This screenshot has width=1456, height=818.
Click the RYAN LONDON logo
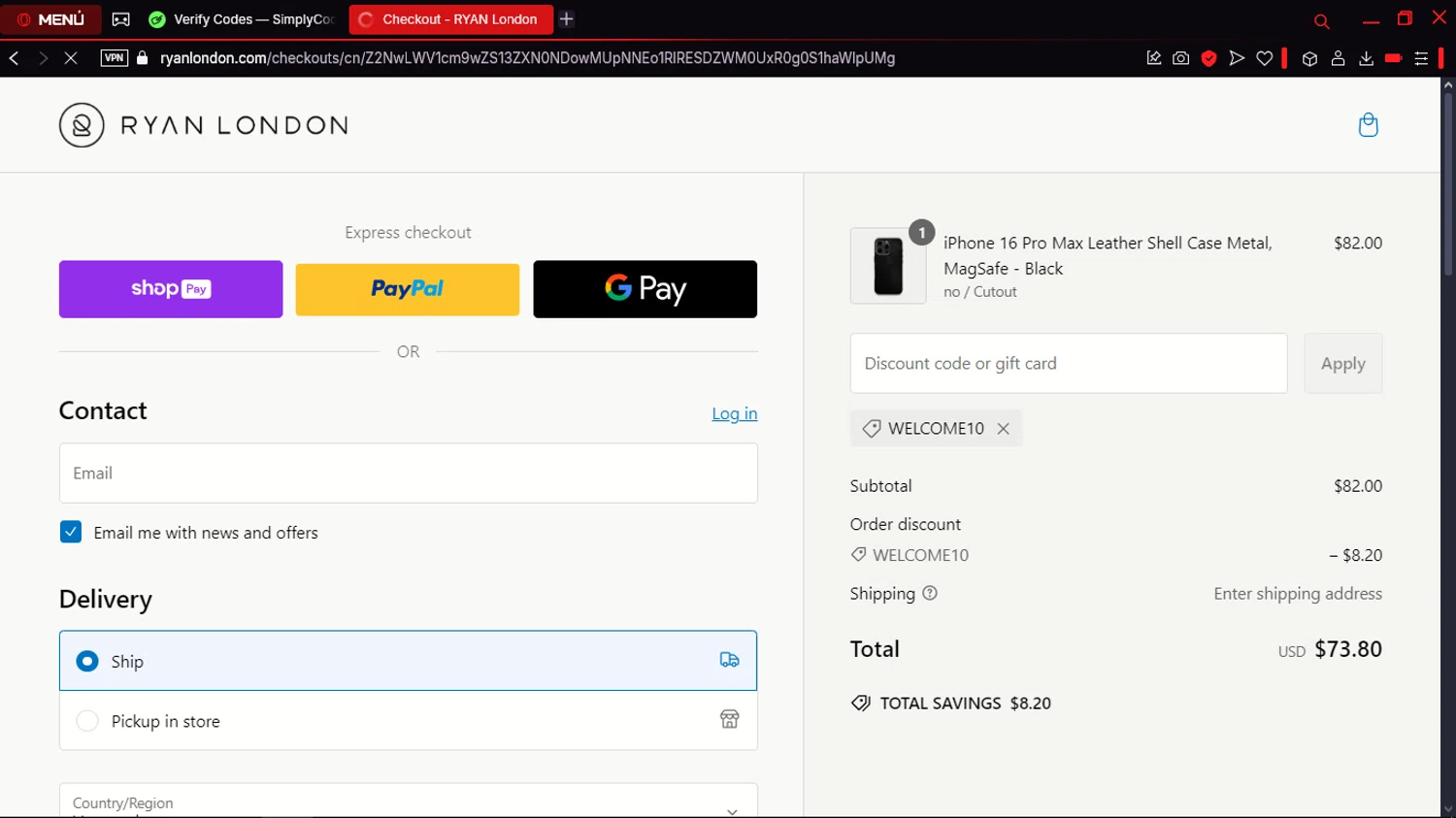coord(204,125)
